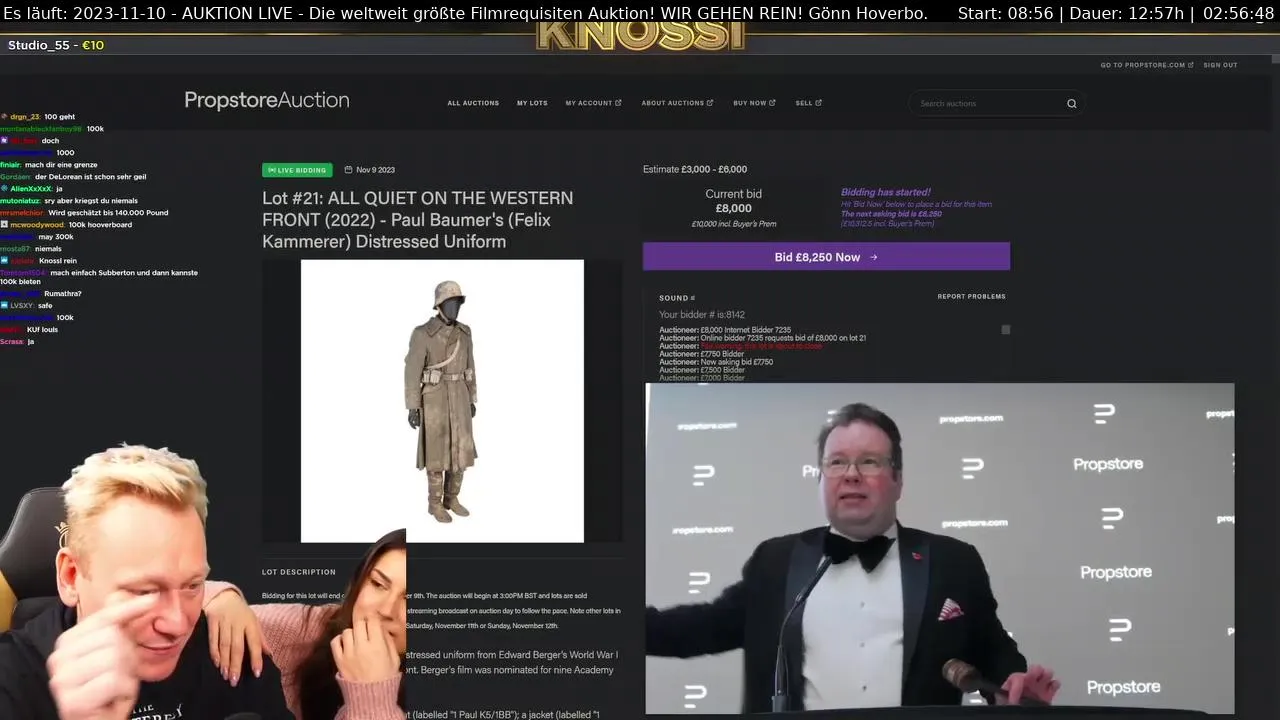Click the 'Online bidder 7235 requests bid' log line

[762, 338]
